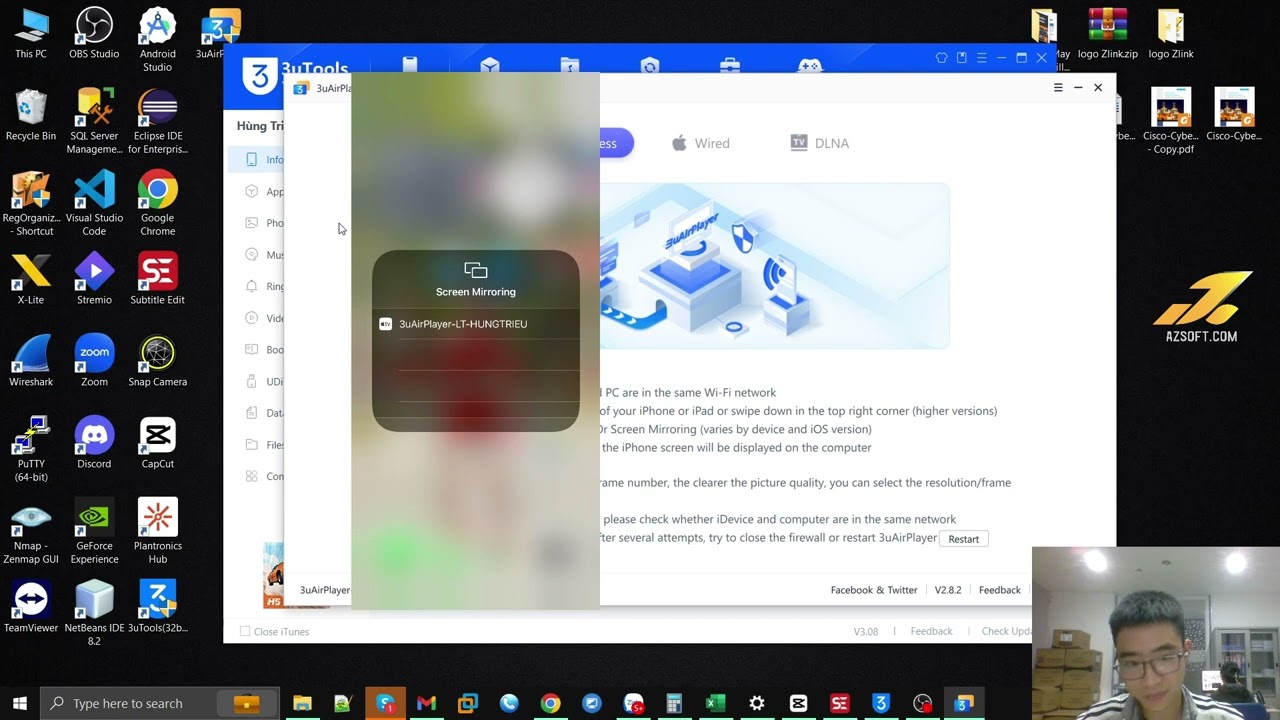Screen dimensions: 1280x720
Task: Open the Flash & JB refresh icon in 3uTools
Action: pos(650,65)
